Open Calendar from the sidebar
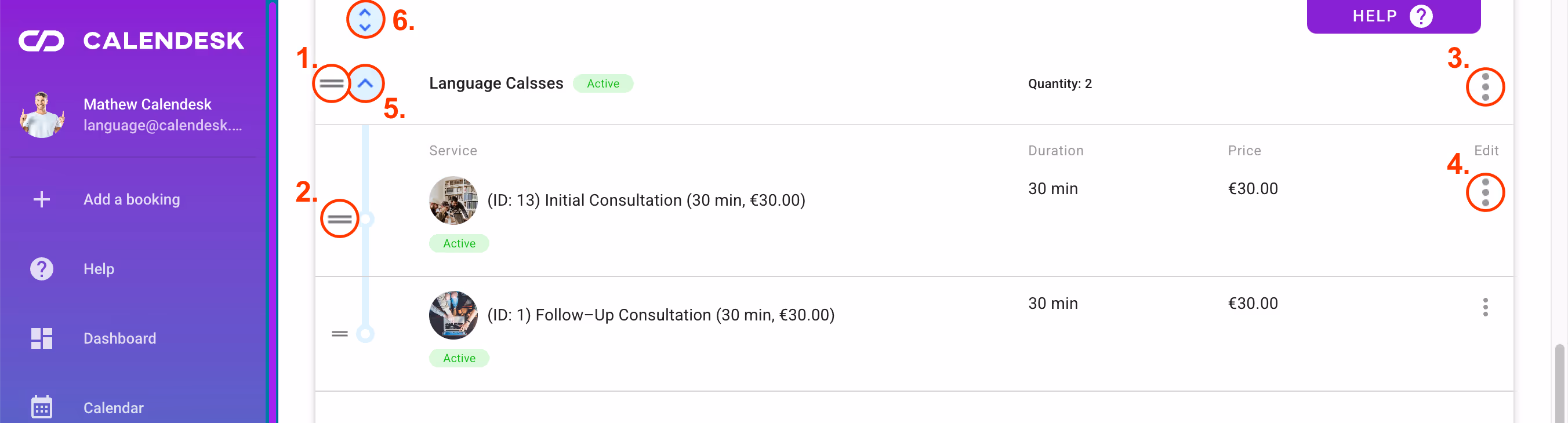 point(113,408)
